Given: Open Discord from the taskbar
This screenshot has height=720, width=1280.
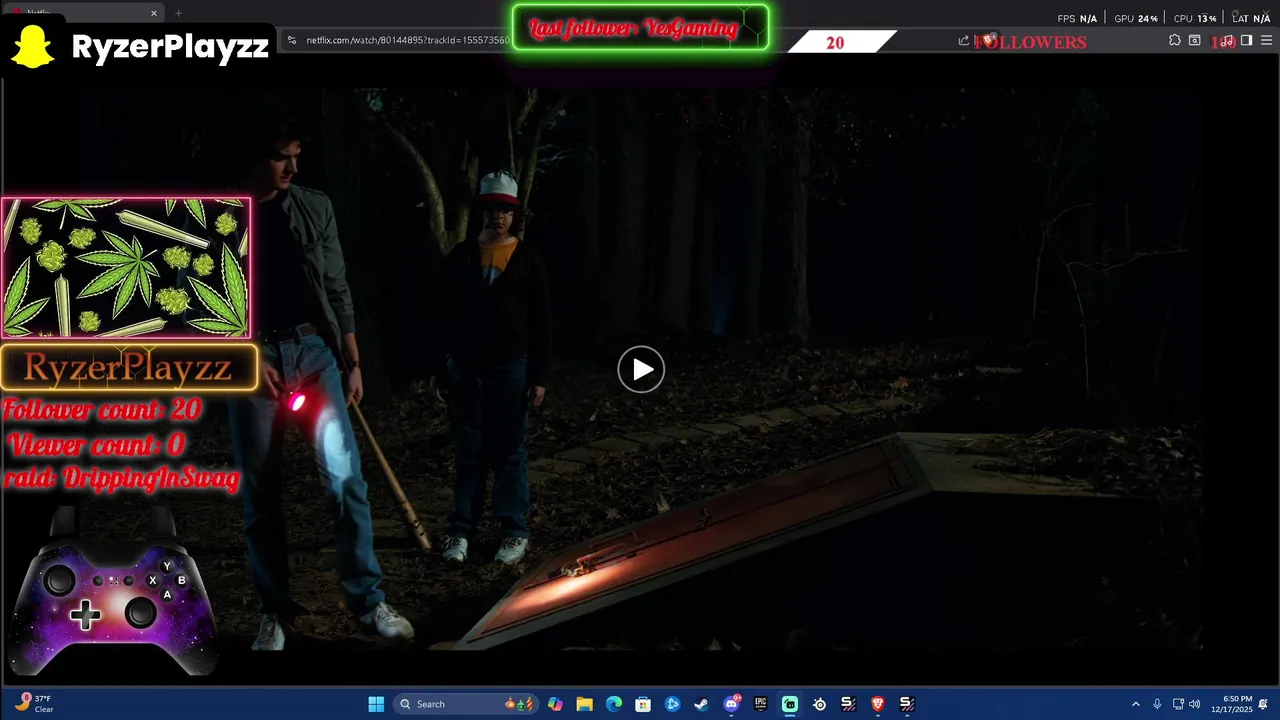Looking at the screenshot, I should point(731,704).
